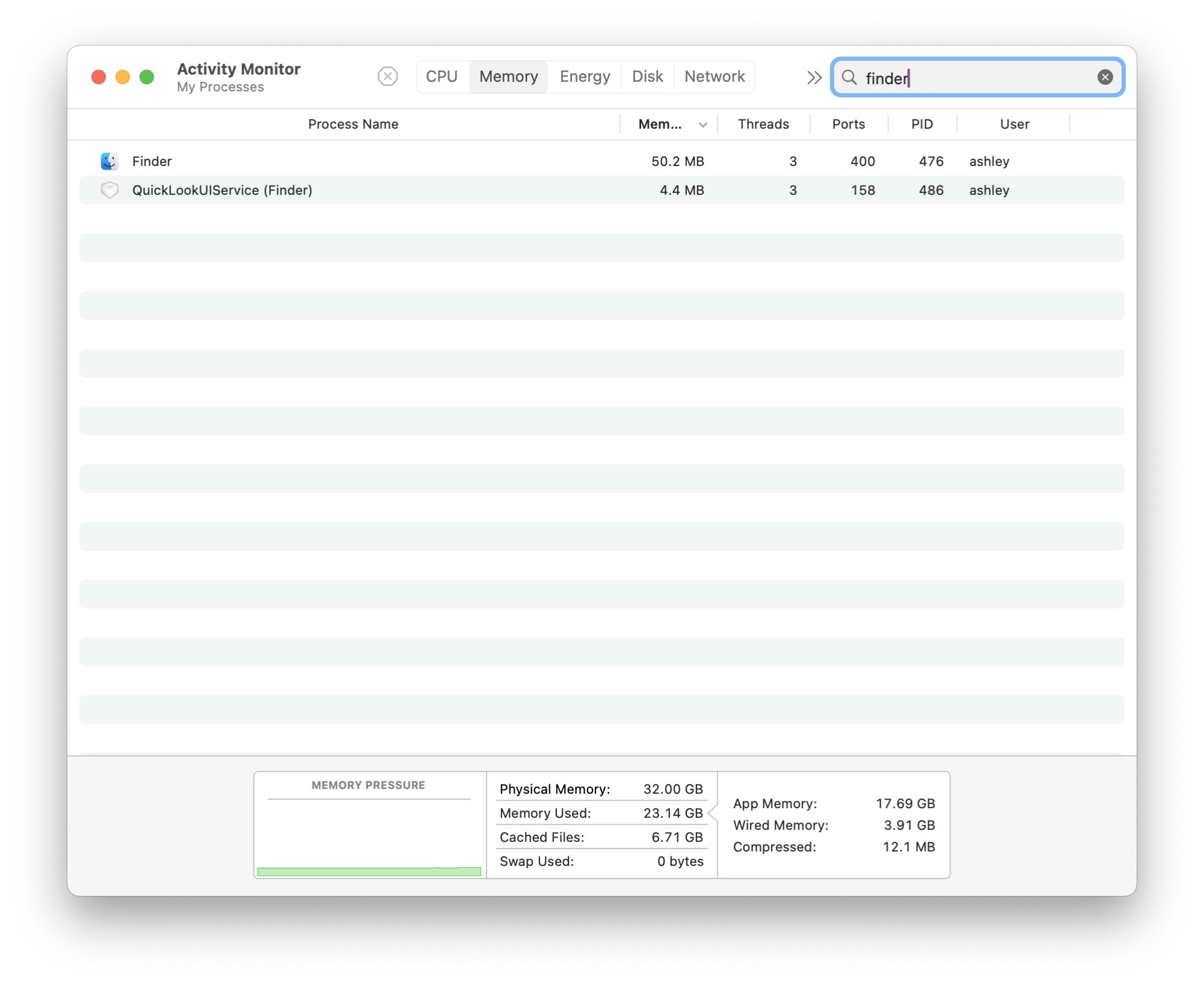Sort by the Ports column header
This screenshot has width=1204, height=985.
tap(848, 124)
